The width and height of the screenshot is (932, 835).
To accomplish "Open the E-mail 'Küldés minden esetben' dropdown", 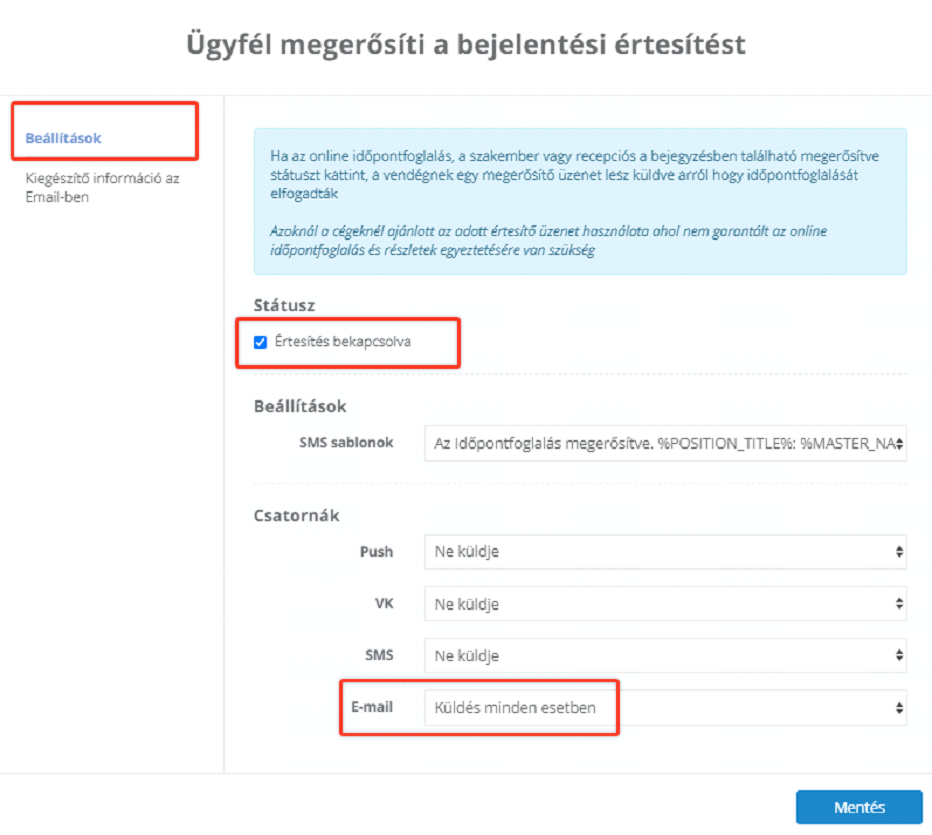I will [665, 707].
